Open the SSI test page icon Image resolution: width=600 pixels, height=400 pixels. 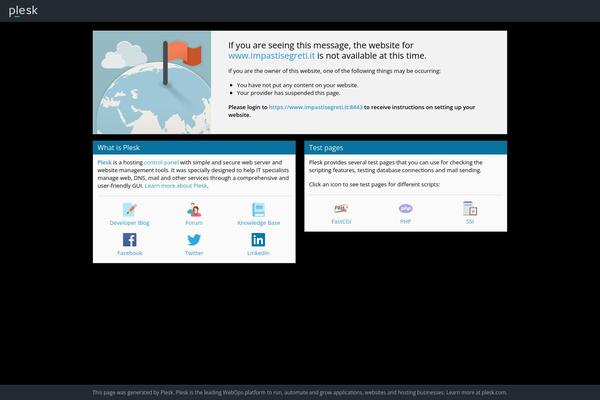tap(470, 208)
